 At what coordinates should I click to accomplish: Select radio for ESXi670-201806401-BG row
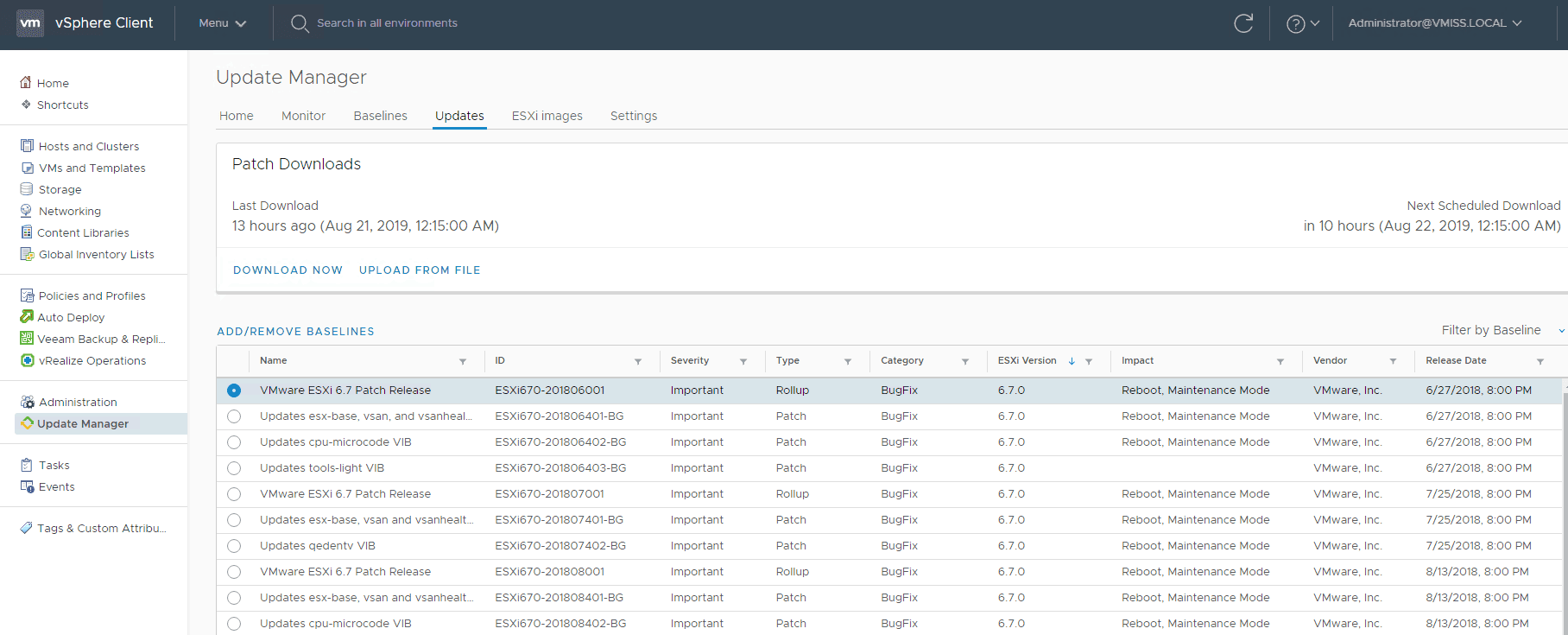234,416
